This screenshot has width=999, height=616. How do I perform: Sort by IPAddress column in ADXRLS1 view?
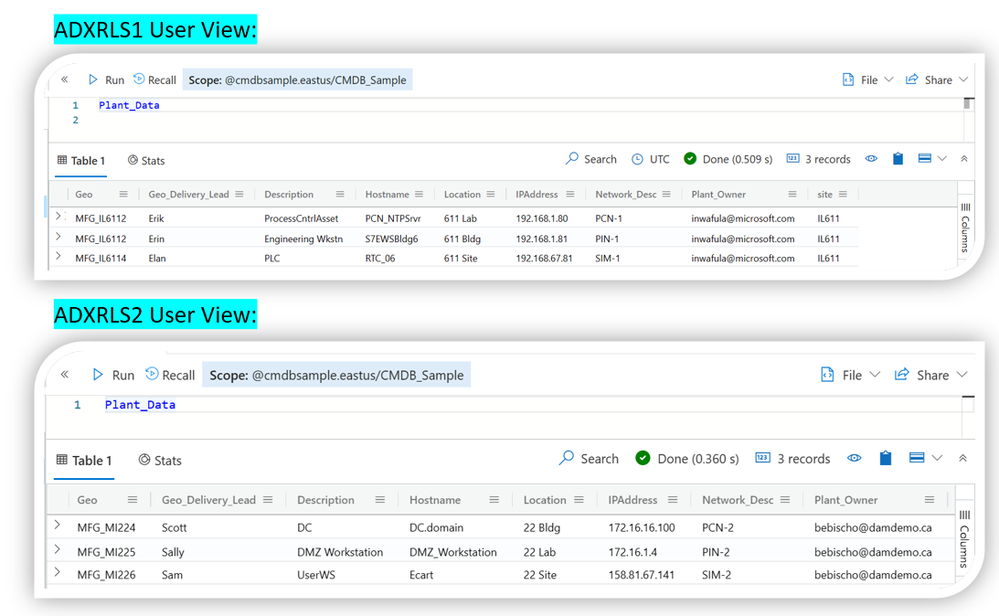click(x=536, y=194)
